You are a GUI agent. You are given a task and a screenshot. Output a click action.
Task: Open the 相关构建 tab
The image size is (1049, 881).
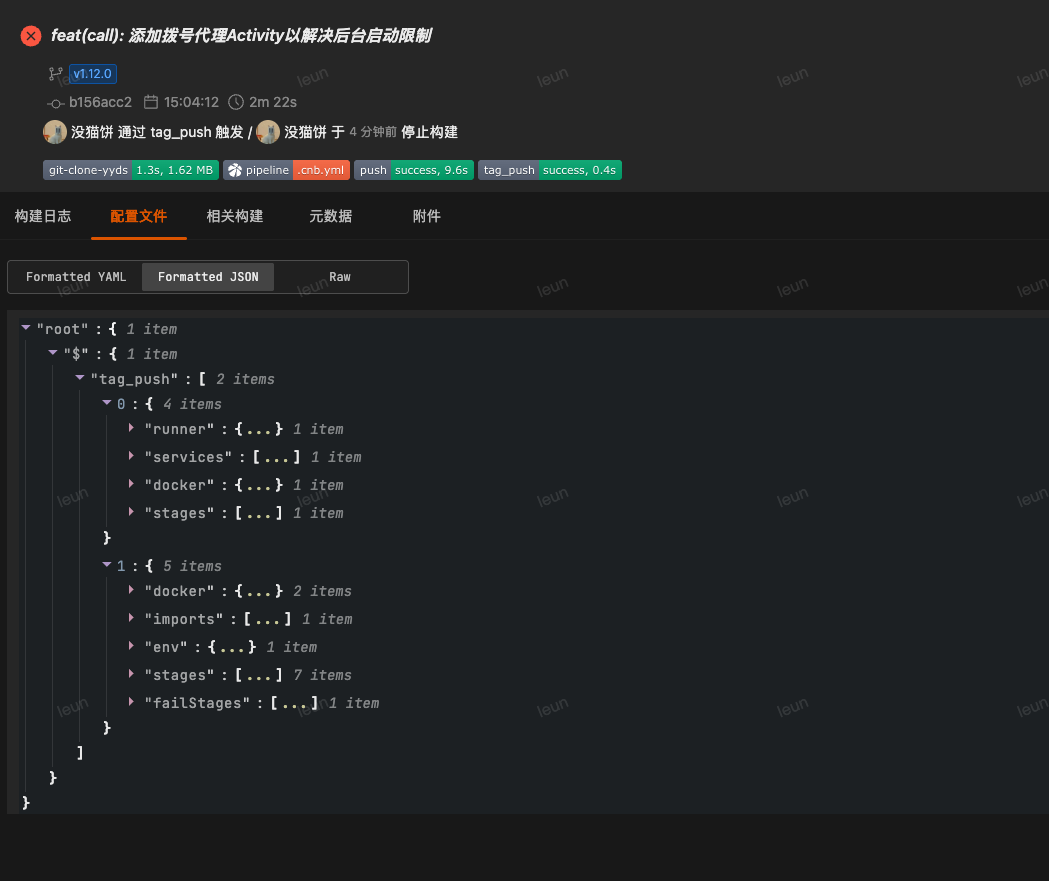(x=235, y=216)
